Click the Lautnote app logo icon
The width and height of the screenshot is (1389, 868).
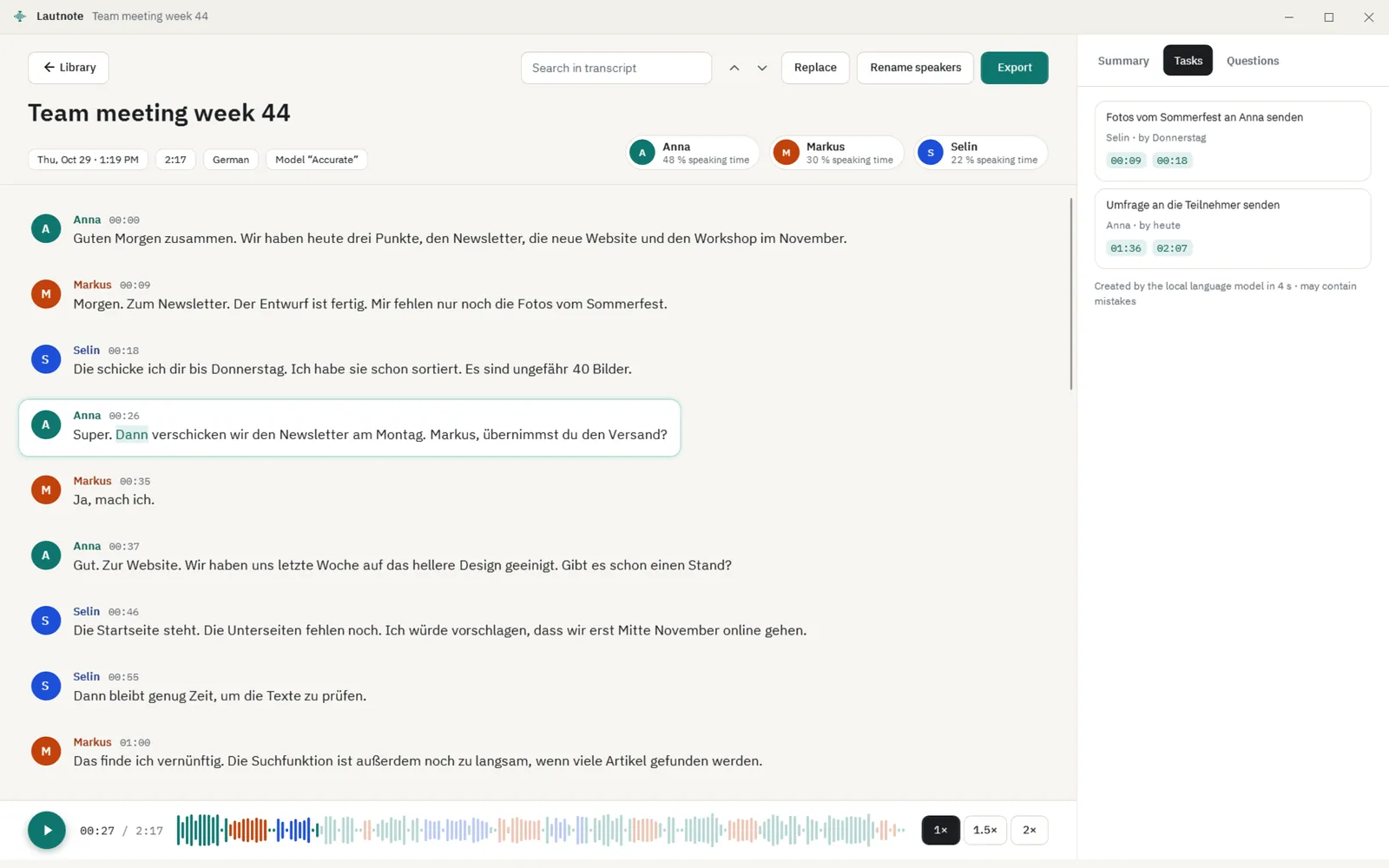point(20,16)
